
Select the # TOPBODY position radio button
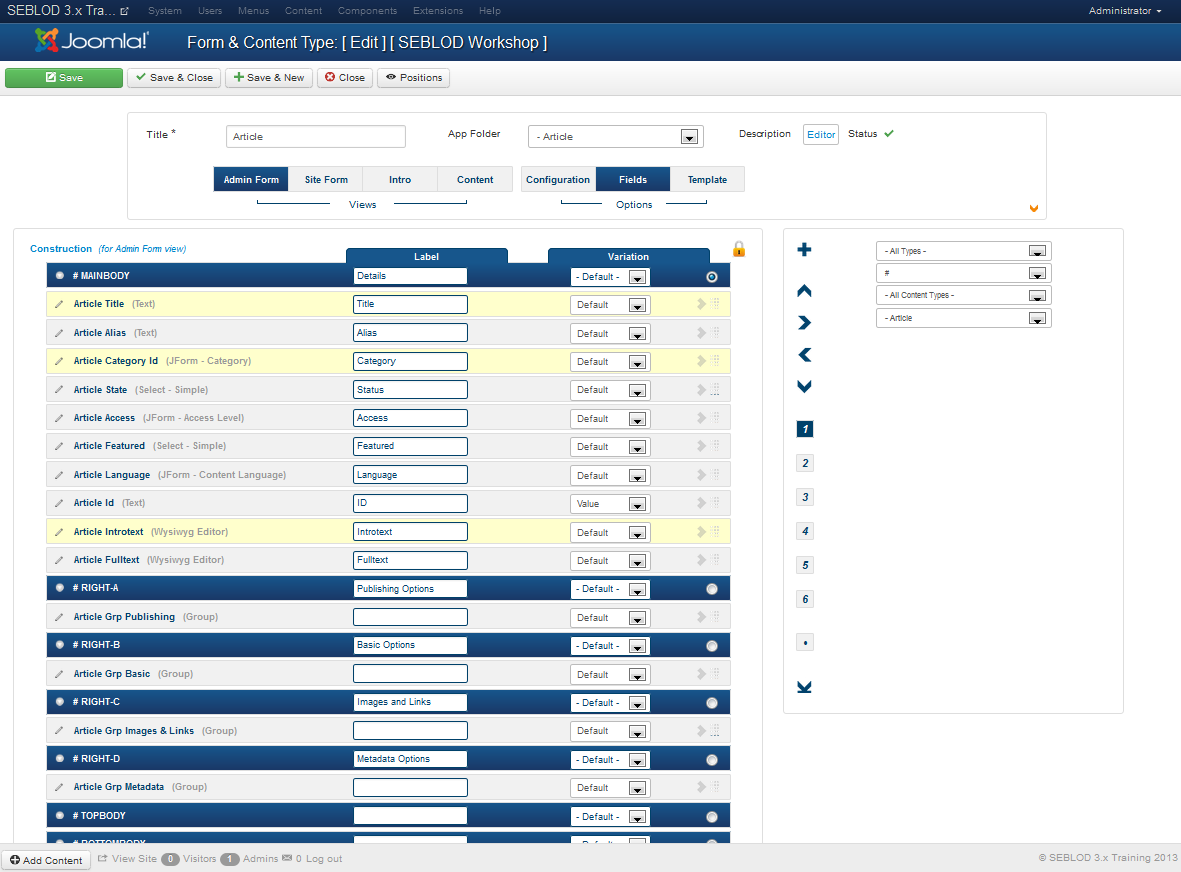coord(712,817)
